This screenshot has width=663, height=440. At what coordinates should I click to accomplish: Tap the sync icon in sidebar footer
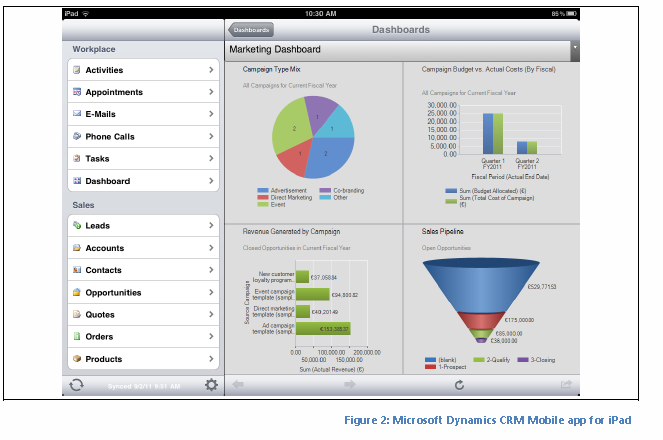[x=77, y=385]
